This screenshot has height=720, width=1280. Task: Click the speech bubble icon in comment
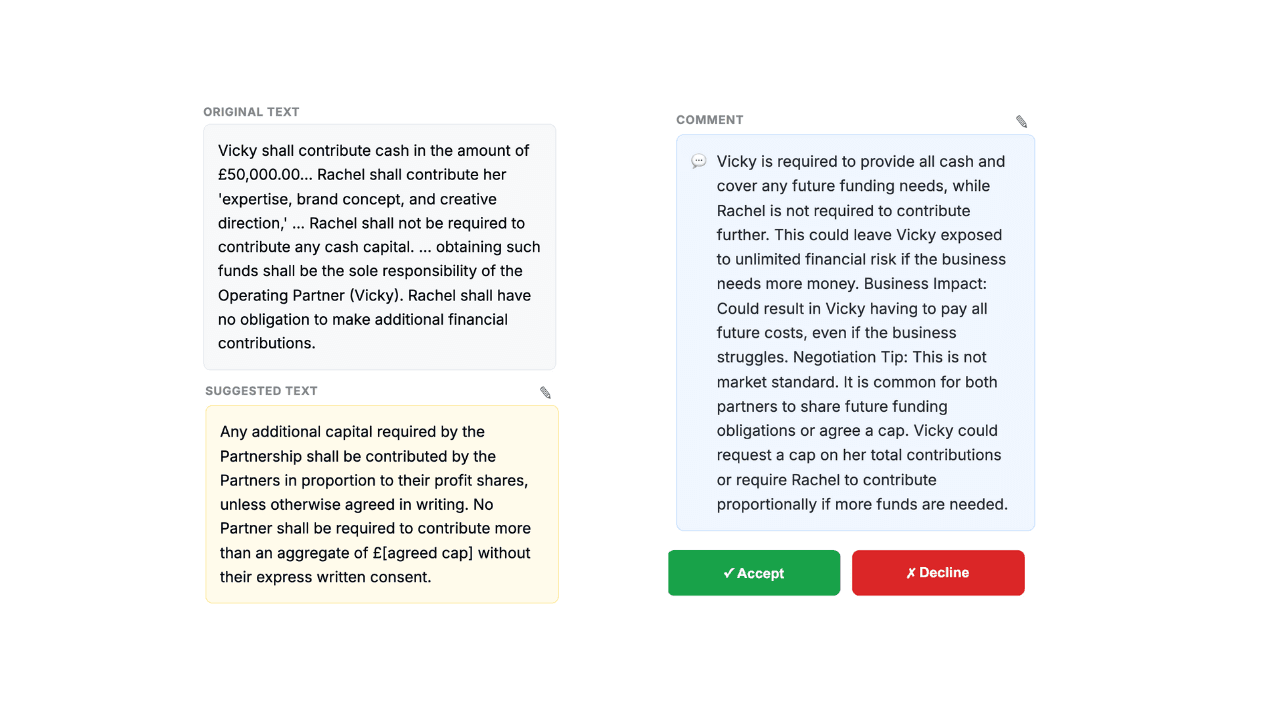point(699,161)
